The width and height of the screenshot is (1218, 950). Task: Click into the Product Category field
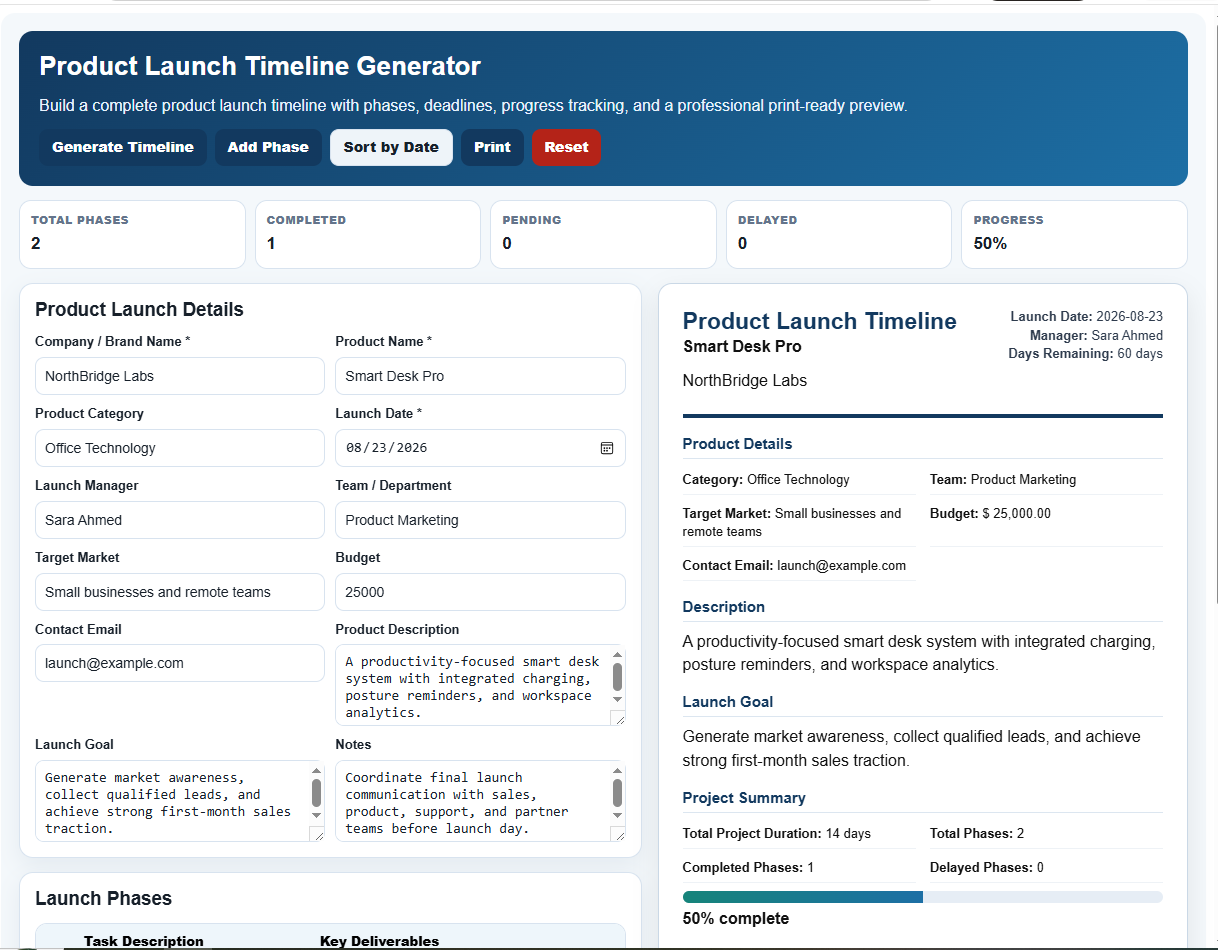click(180, 448)
